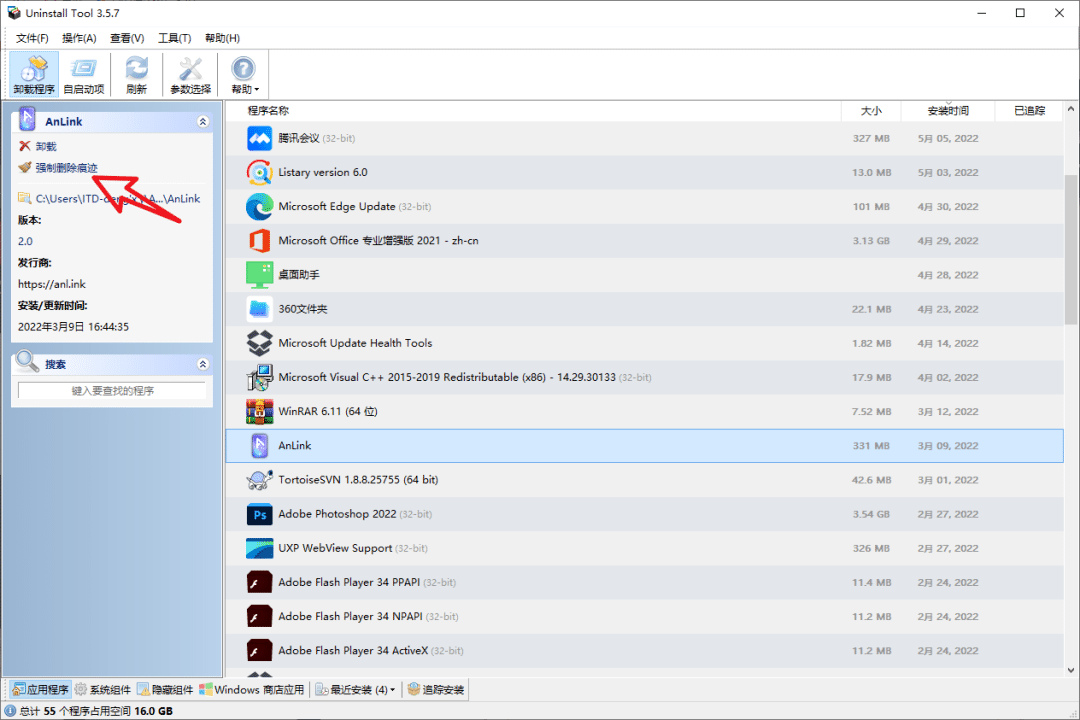Switch to the 隐藏组件 hidden components tab
This screenshot has width=1080, height=720.
(x=165, y=690)
